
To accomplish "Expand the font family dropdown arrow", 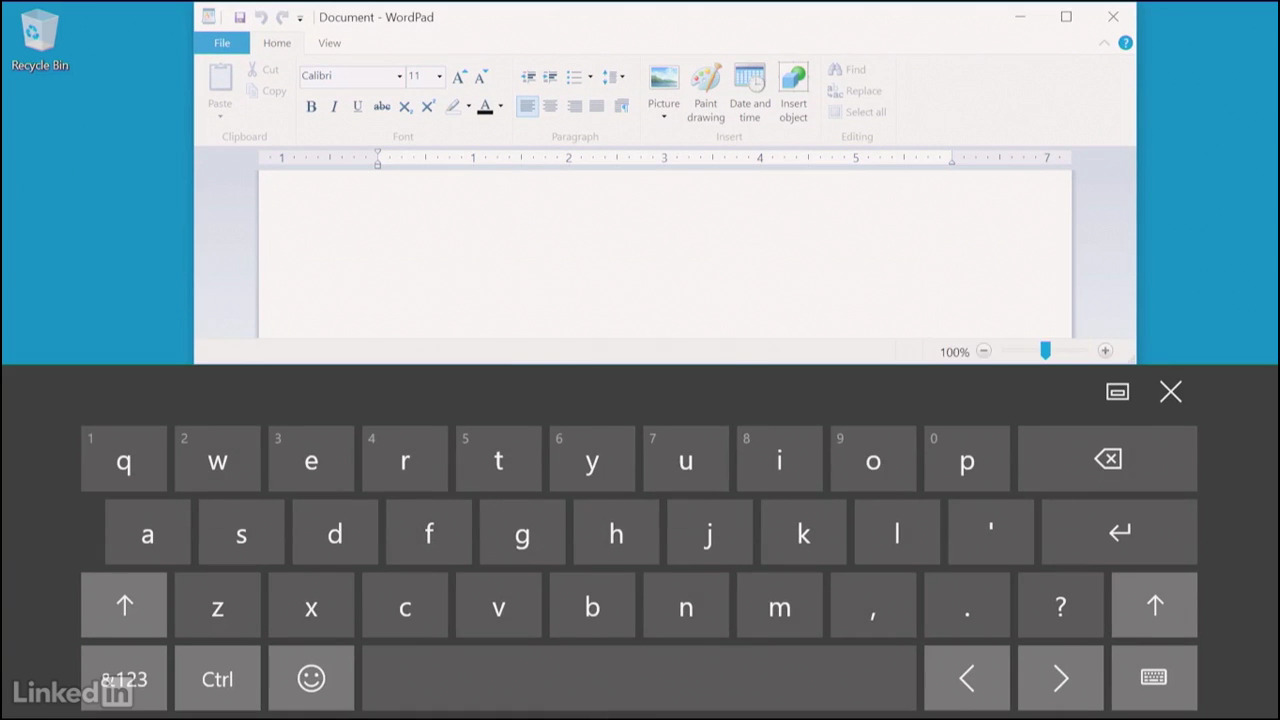I will (x=399, y=76).
